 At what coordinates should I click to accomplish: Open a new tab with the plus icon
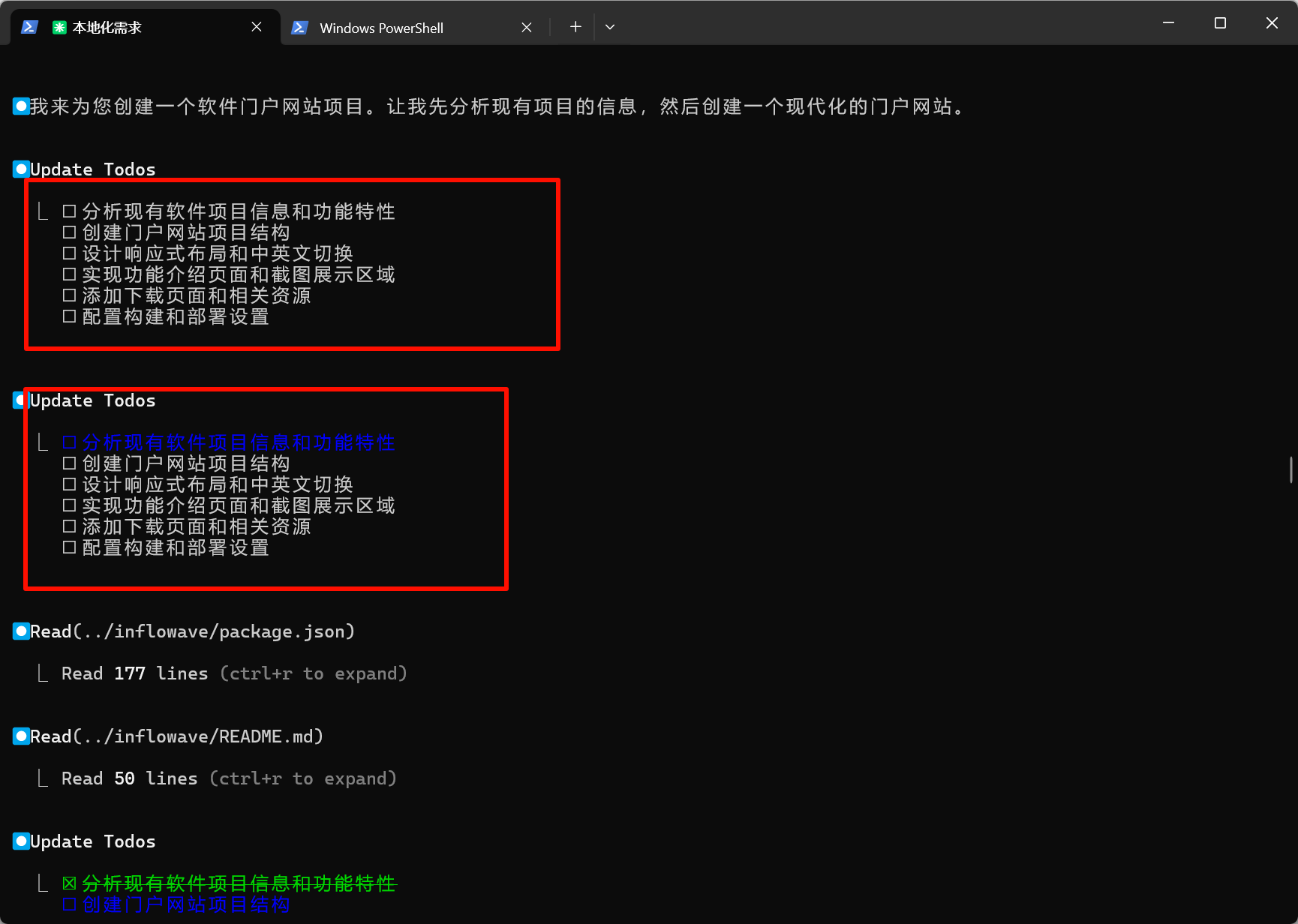click(x=575, y=27)
